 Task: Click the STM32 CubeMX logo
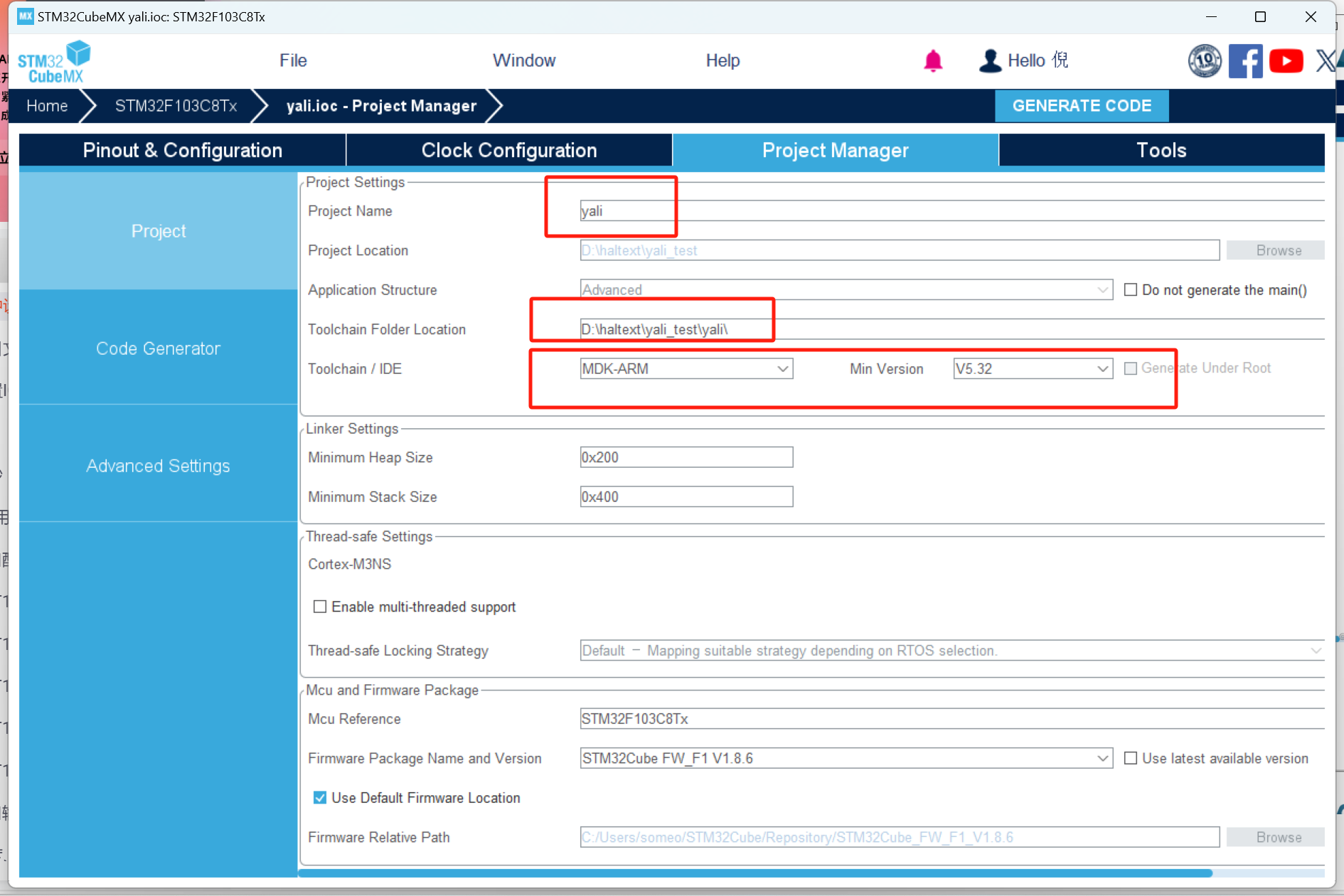(x=54, y=62)
